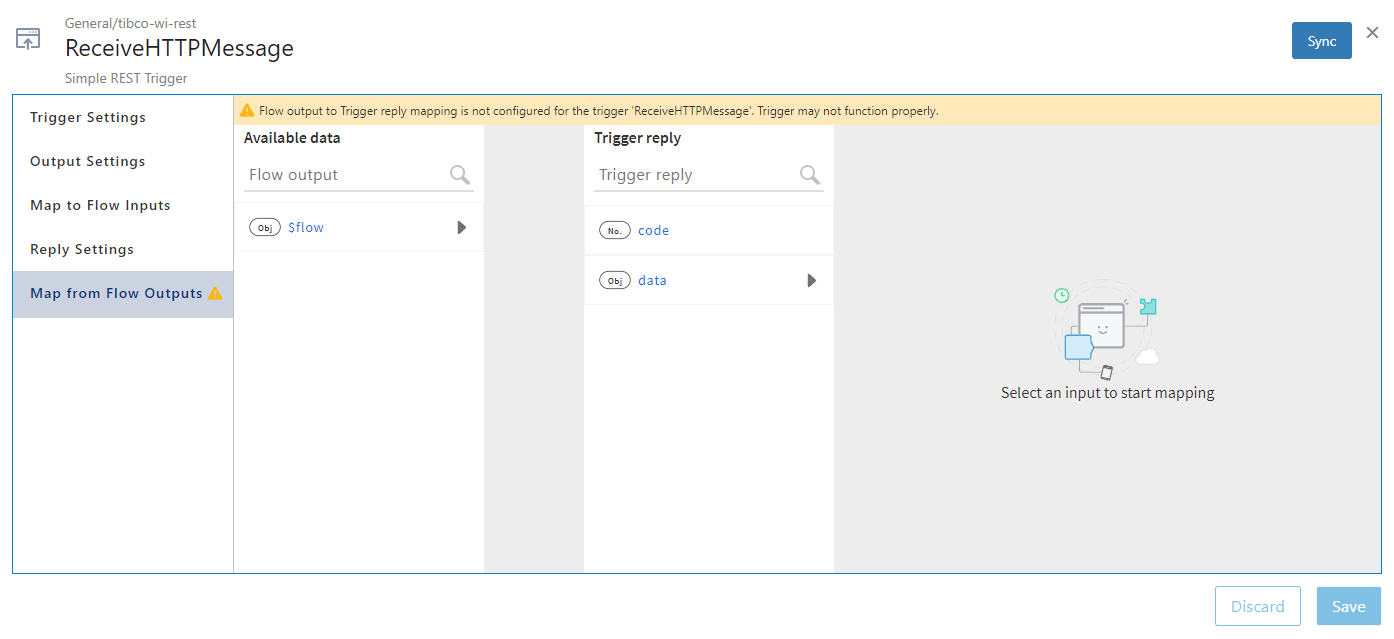Switch to Output Settings tab
Screen dimensions: 1394x639
tap(88, 161)
